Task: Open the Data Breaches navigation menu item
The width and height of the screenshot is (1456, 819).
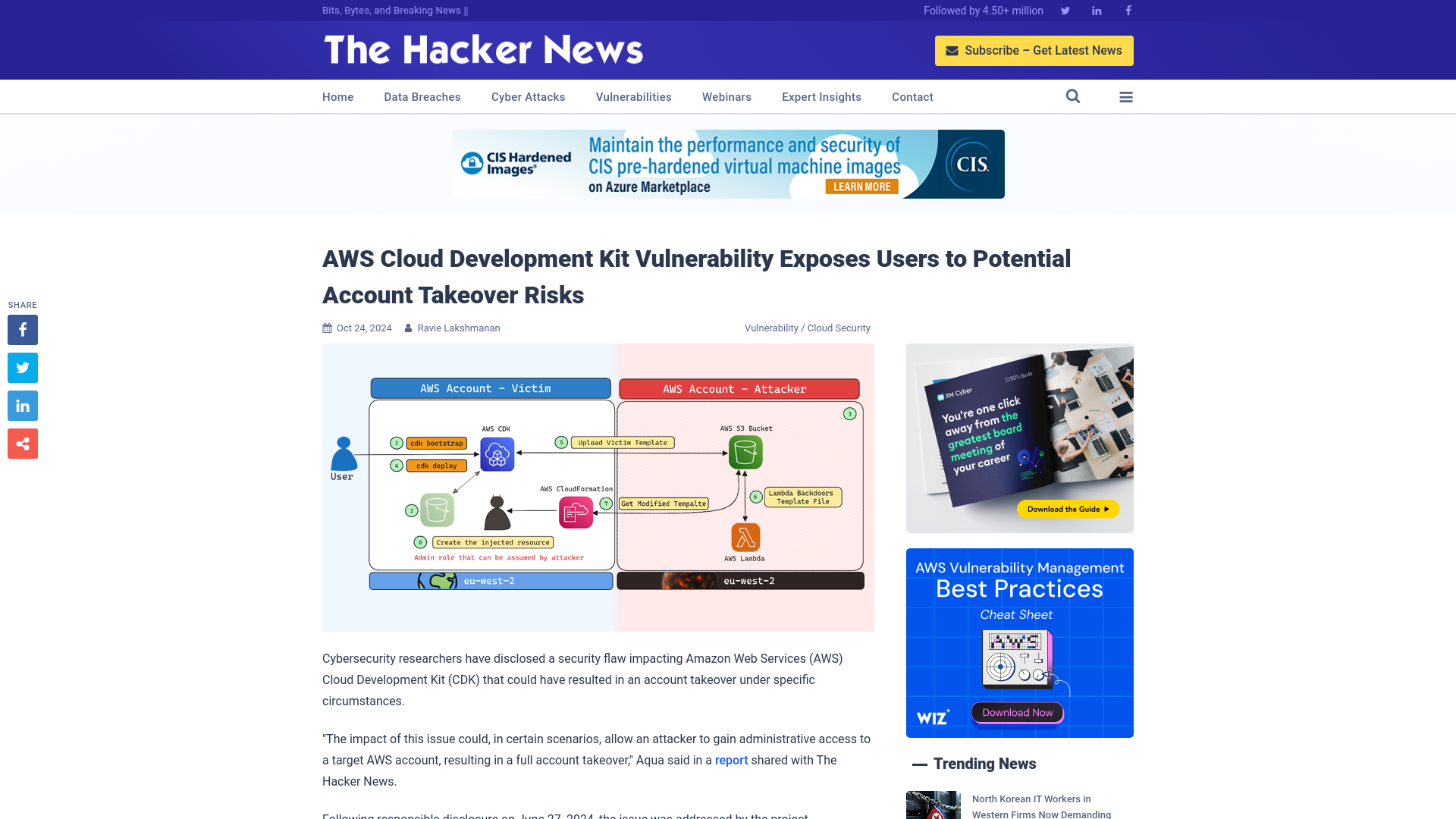Action: (422, 97)
